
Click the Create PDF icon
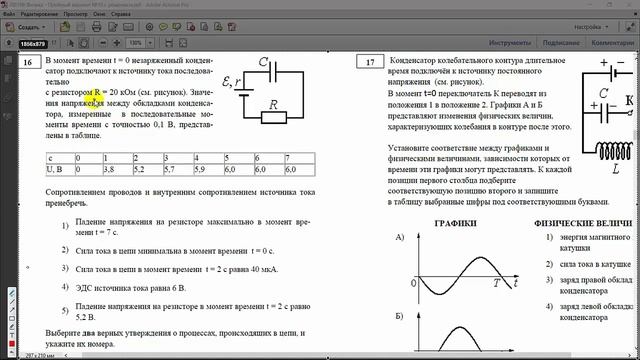[x=9, y=27]
